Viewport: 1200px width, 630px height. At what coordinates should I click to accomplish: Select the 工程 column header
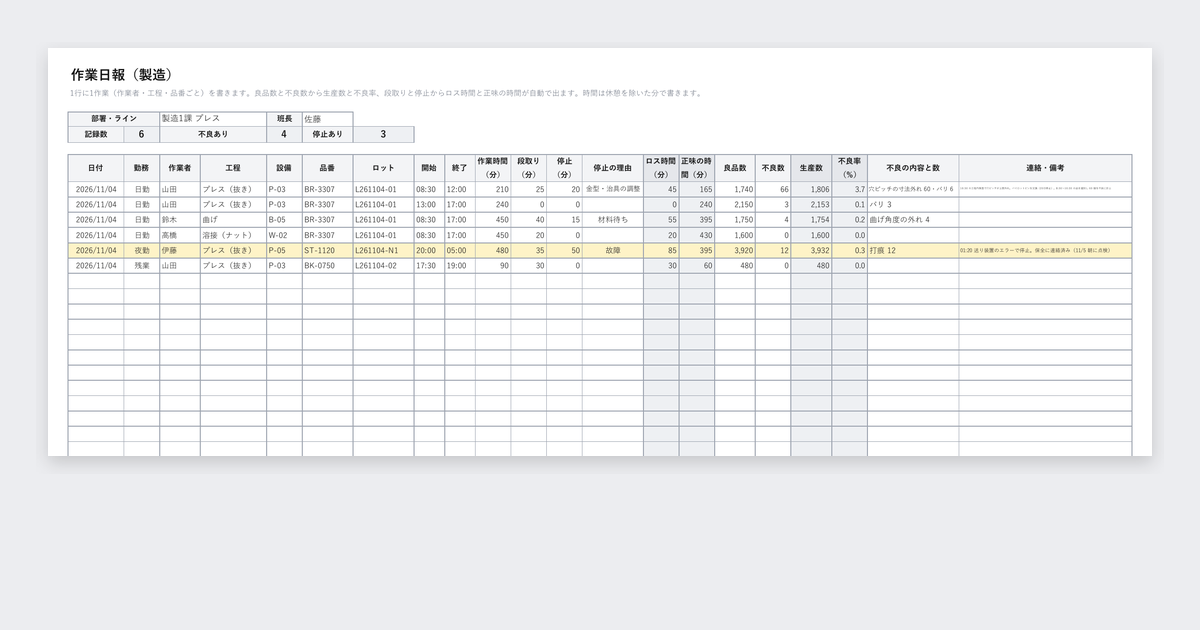coord(233,168)
